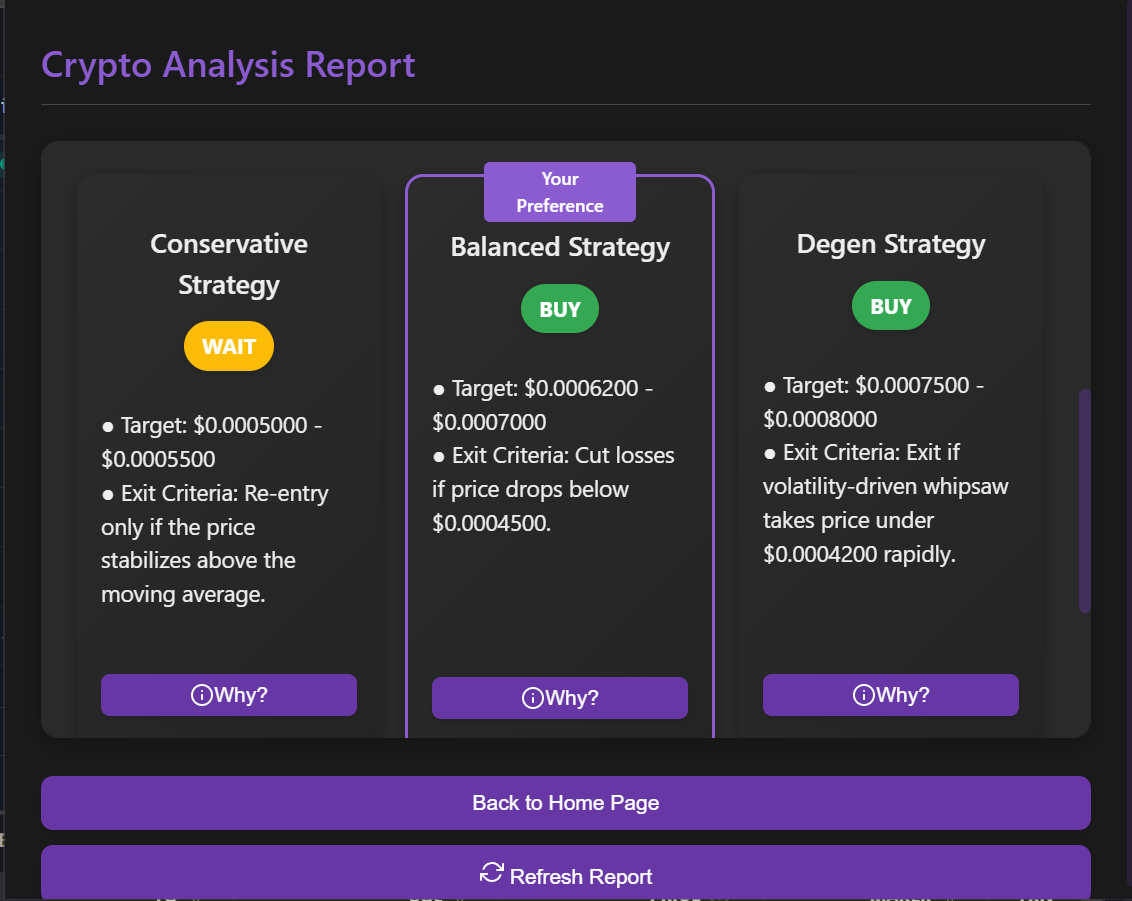Image resolution: width=1132 pixels, height=901 pixels.
Task: Click the Degen target price range text
Action: click(x=872, y=402)
